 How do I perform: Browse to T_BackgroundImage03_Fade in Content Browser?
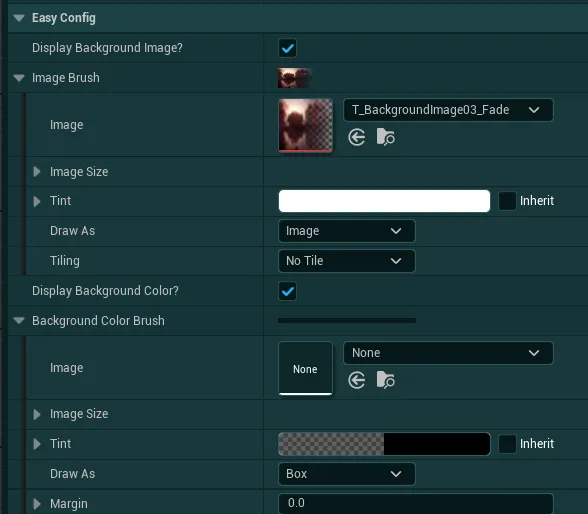pos(386,137)
